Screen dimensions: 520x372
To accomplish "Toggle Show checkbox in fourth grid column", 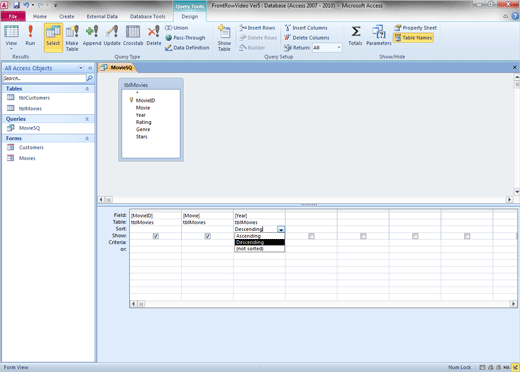I will 311,236.
